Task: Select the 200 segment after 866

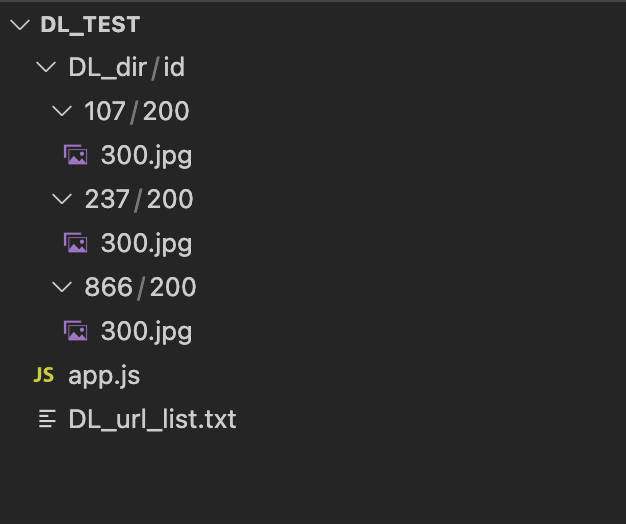Action: (172, 287)
